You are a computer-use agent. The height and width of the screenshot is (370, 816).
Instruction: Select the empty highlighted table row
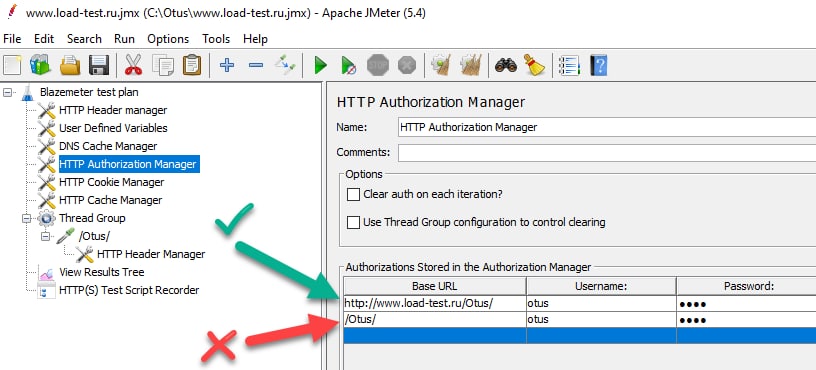(580, 336)
